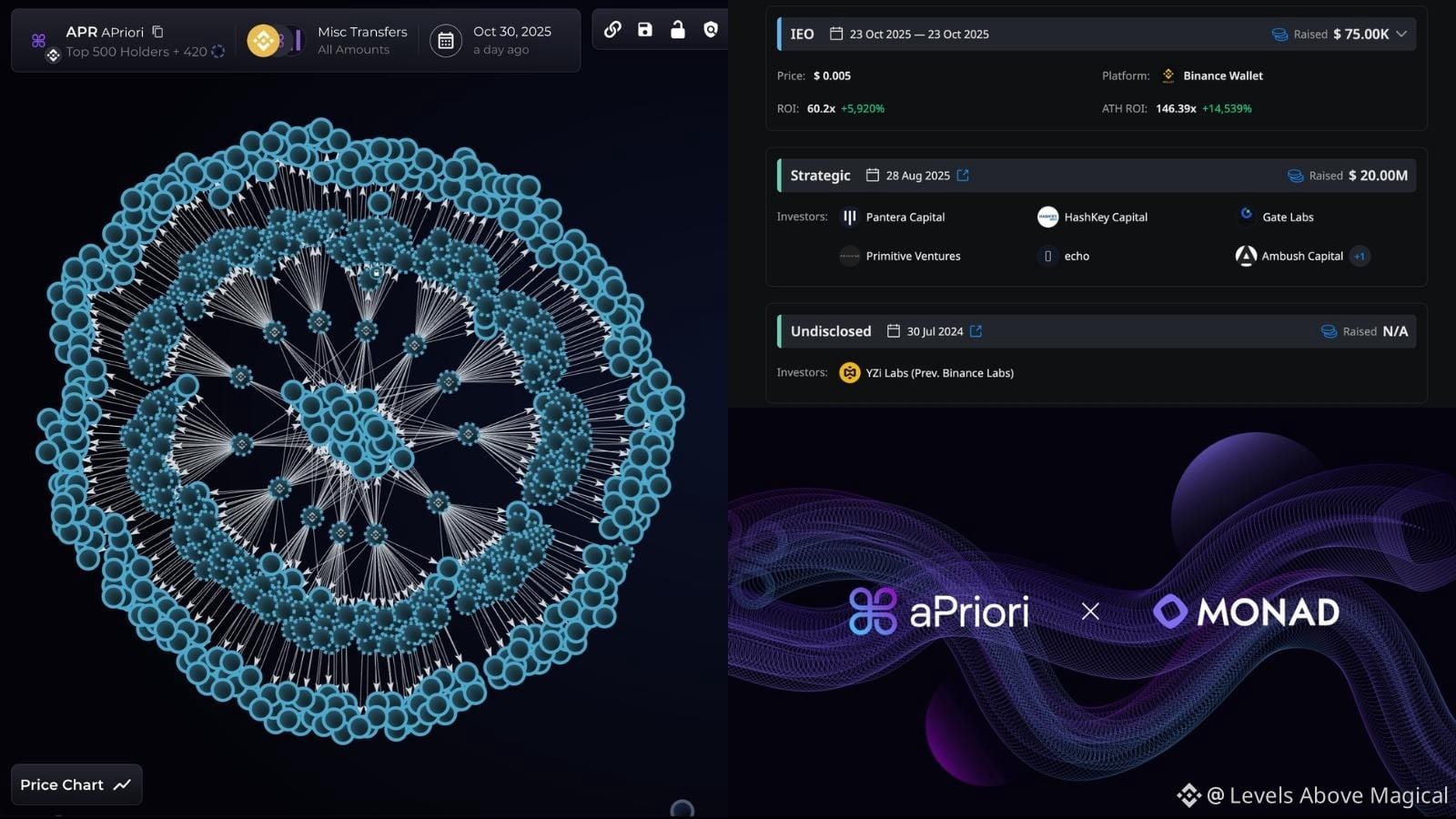Click the shield icon in the toolbar
Screen dimensions: 1456x819
tap(711, 29)
